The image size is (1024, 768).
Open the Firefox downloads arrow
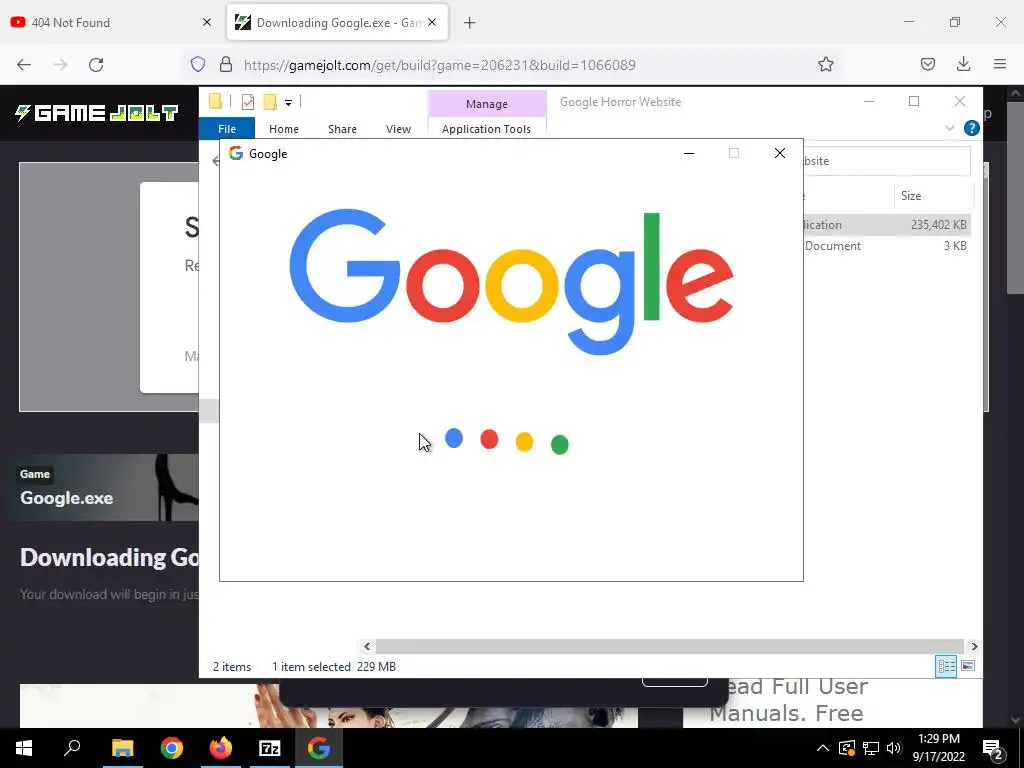click(963, 64)
